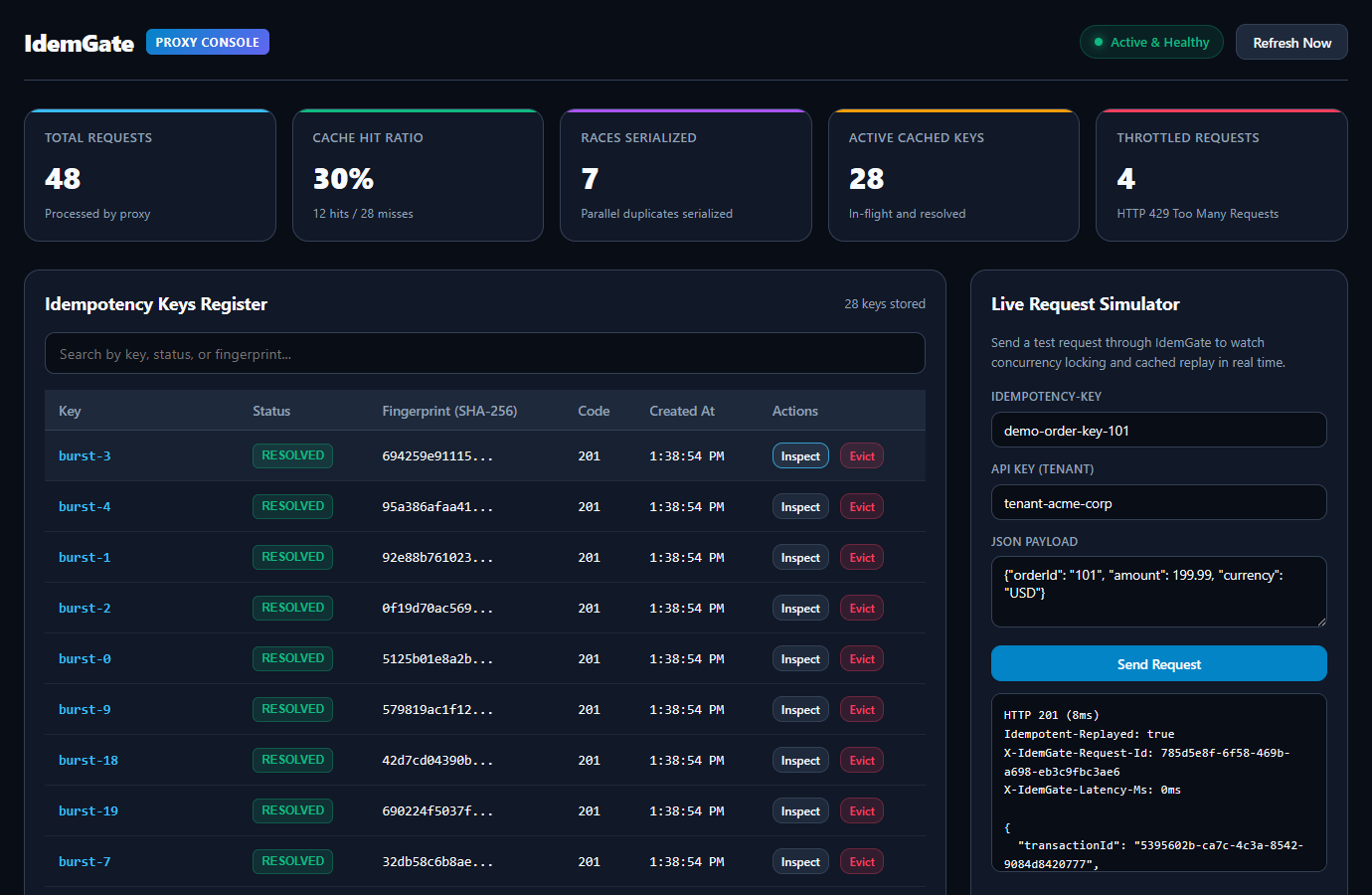Evict the burst-4 key
Screen dimensions: 1372x895
862,506
